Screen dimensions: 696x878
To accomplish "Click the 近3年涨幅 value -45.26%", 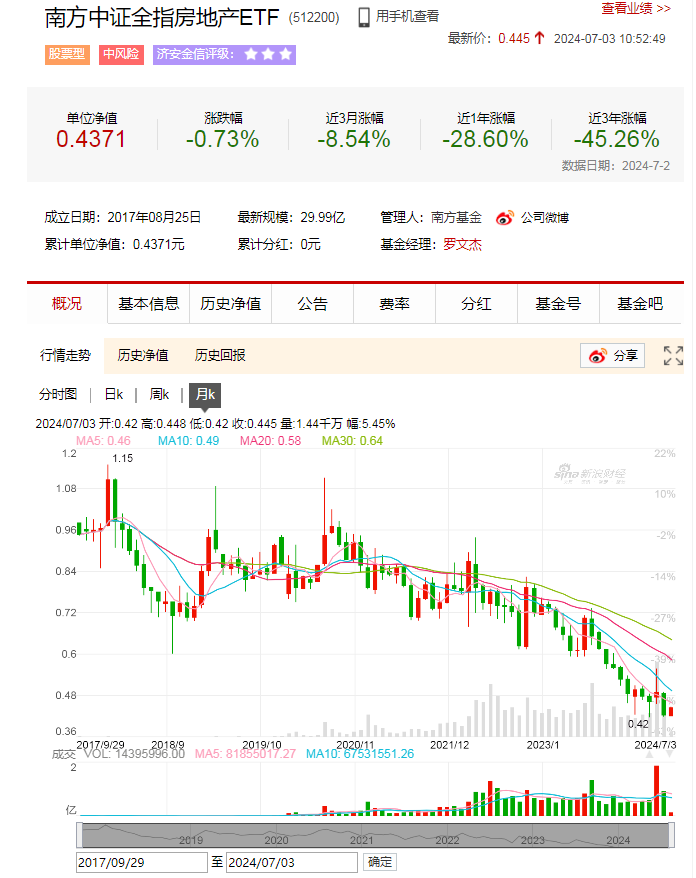I will pos(617,139).
